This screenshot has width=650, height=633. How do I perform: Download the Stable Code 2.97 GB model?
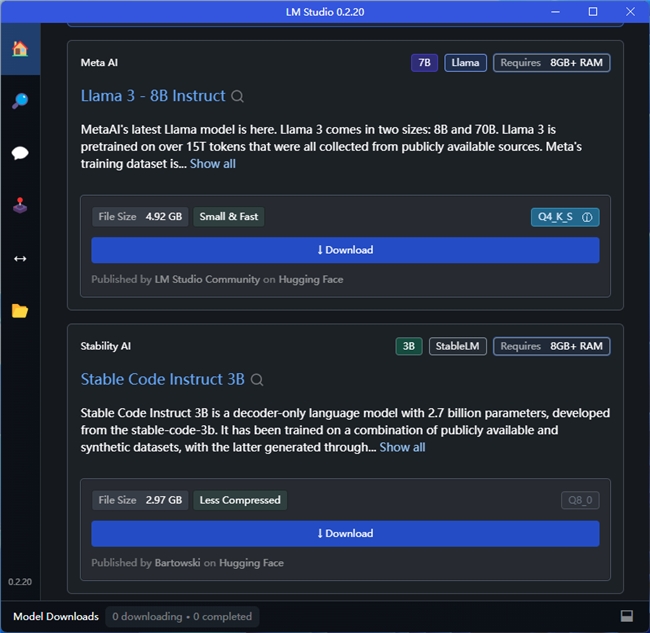coord(345,534)
